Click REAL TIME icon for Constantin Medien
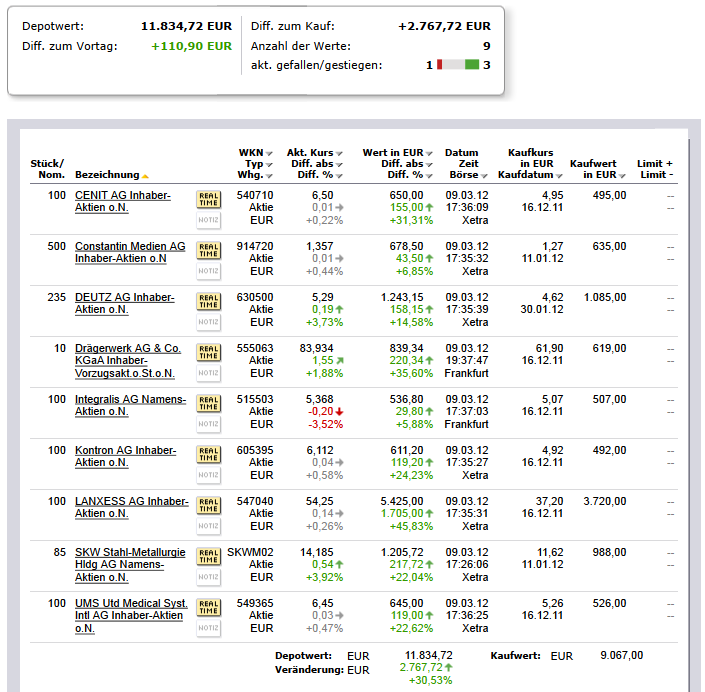This screenshot has height=692, width=705. 209,250
